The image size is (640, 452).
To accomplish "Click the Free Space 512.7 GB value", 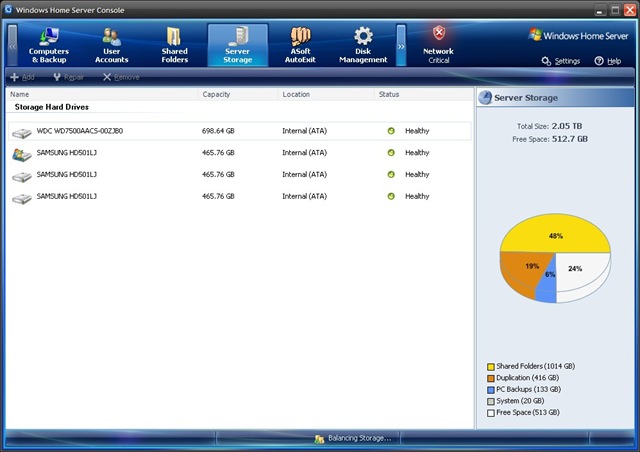I will click(570, 139).
